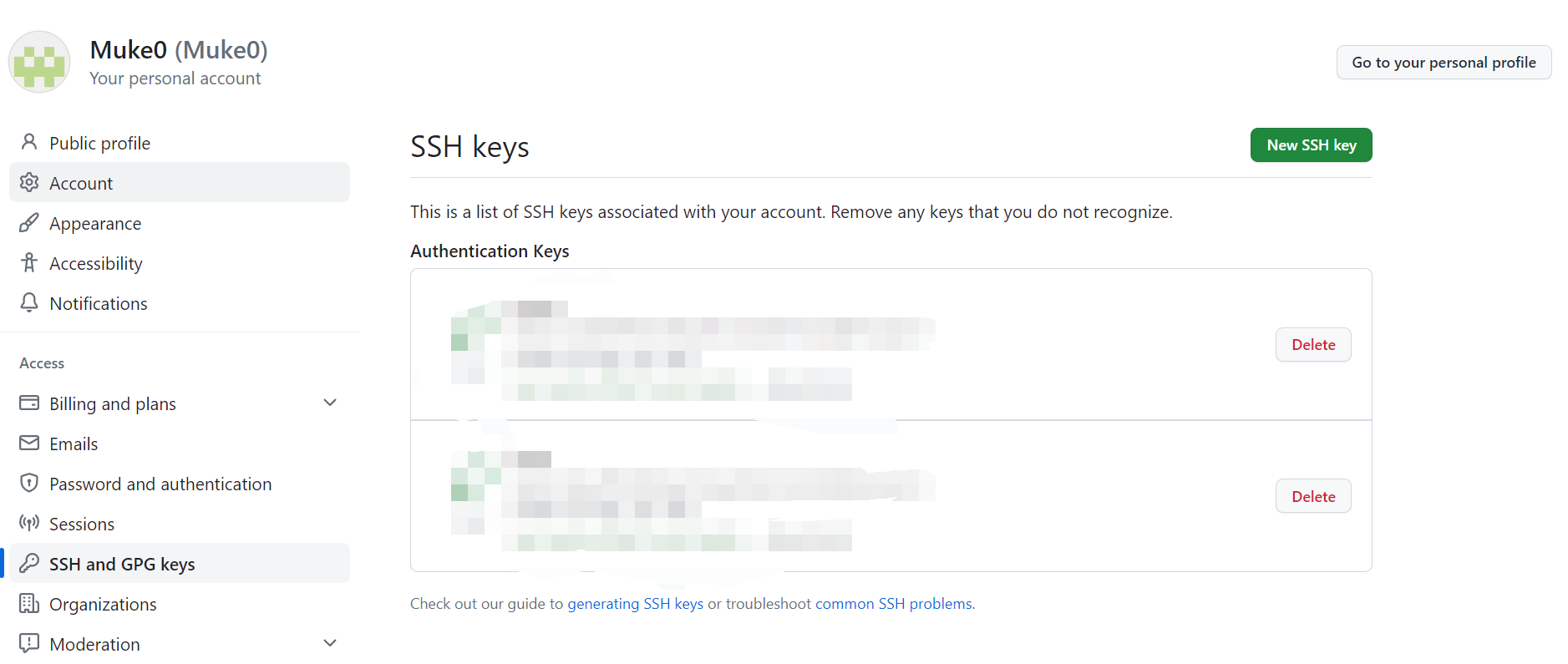
Task: Delete the first authentication key
Action: click(1313, 345)
